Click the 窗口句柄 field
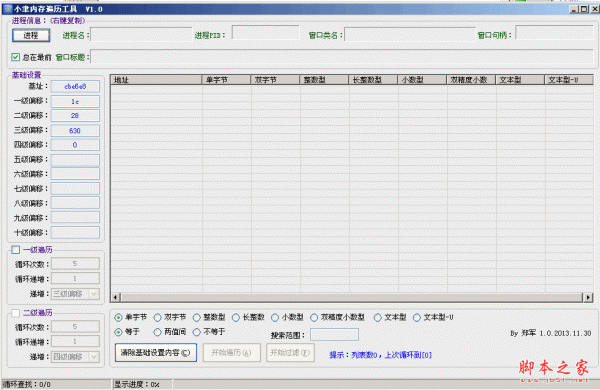This screenshot has width=600, height=390. (x=554, y=33)
